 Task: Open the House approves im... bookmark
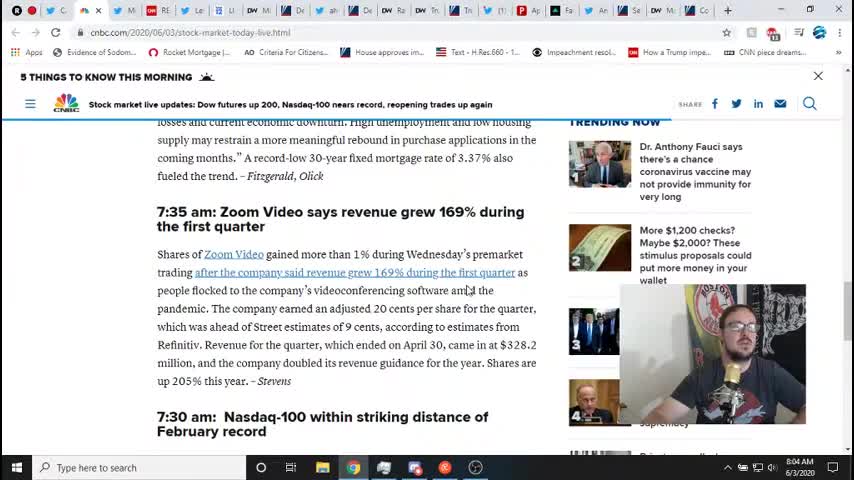pyautogui.click(x=382, y=52)
